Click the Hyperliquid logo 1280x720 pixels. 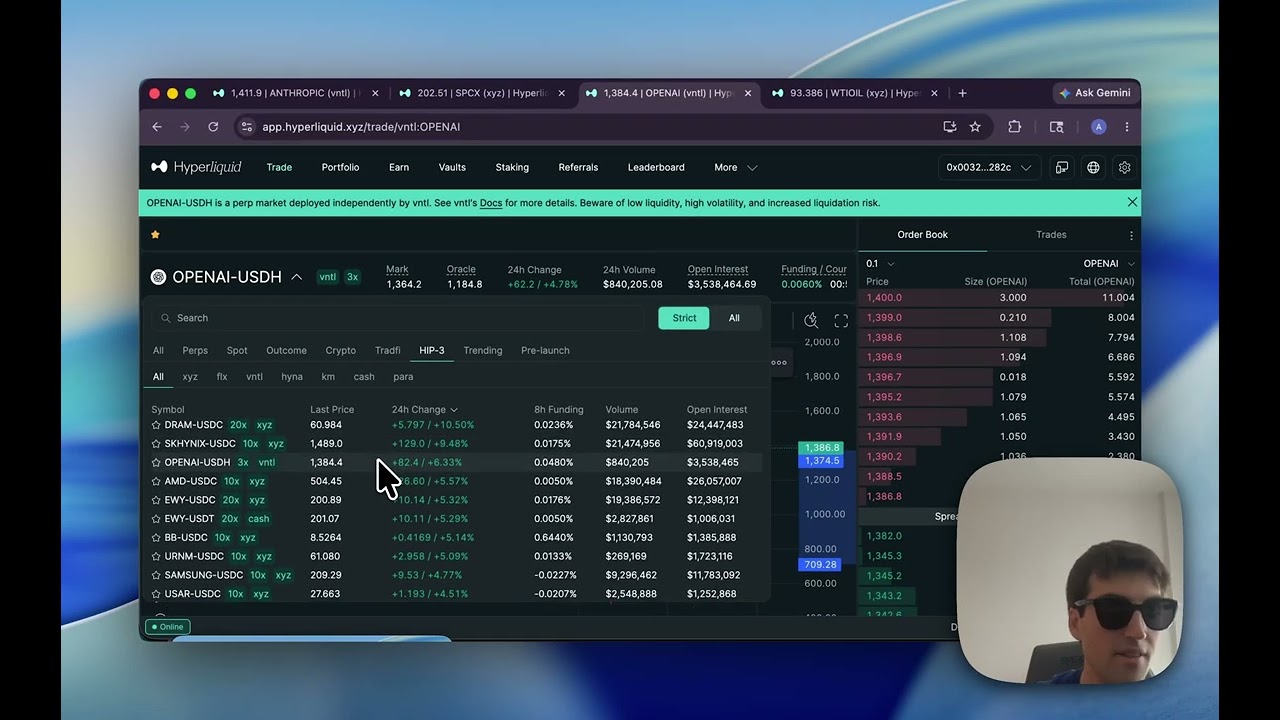click(196, 167)
